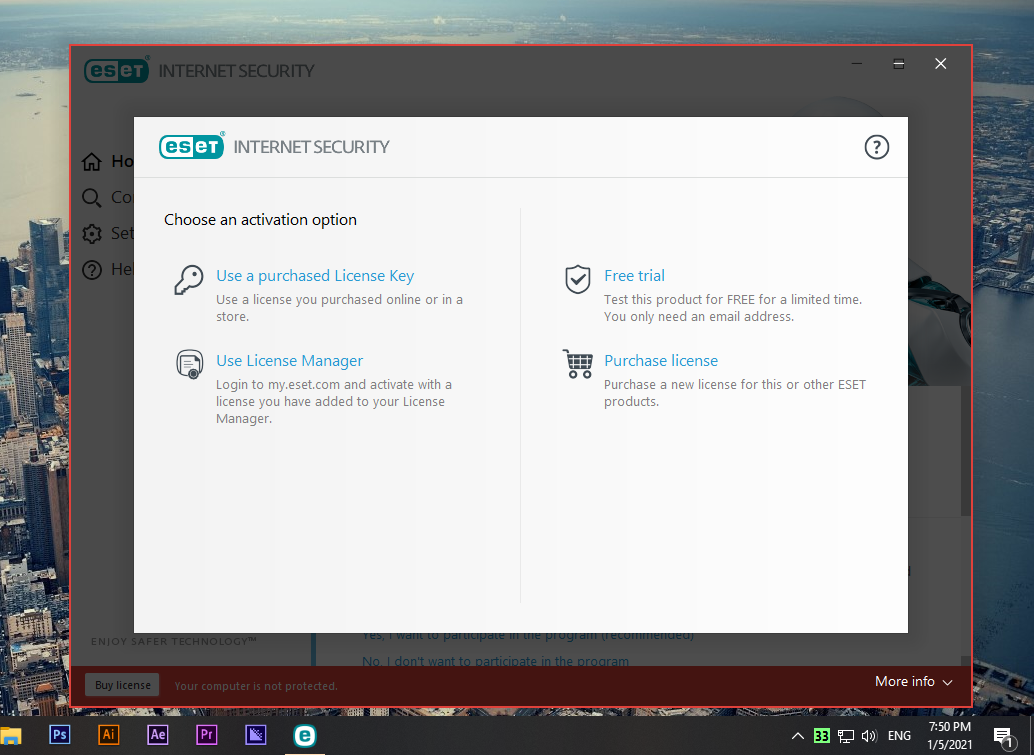This screenshot has width=1034, height=755.
Task: Click "ENJOY SAFER TECHNOLOGY" slogan text
Action: pos(173,642)
